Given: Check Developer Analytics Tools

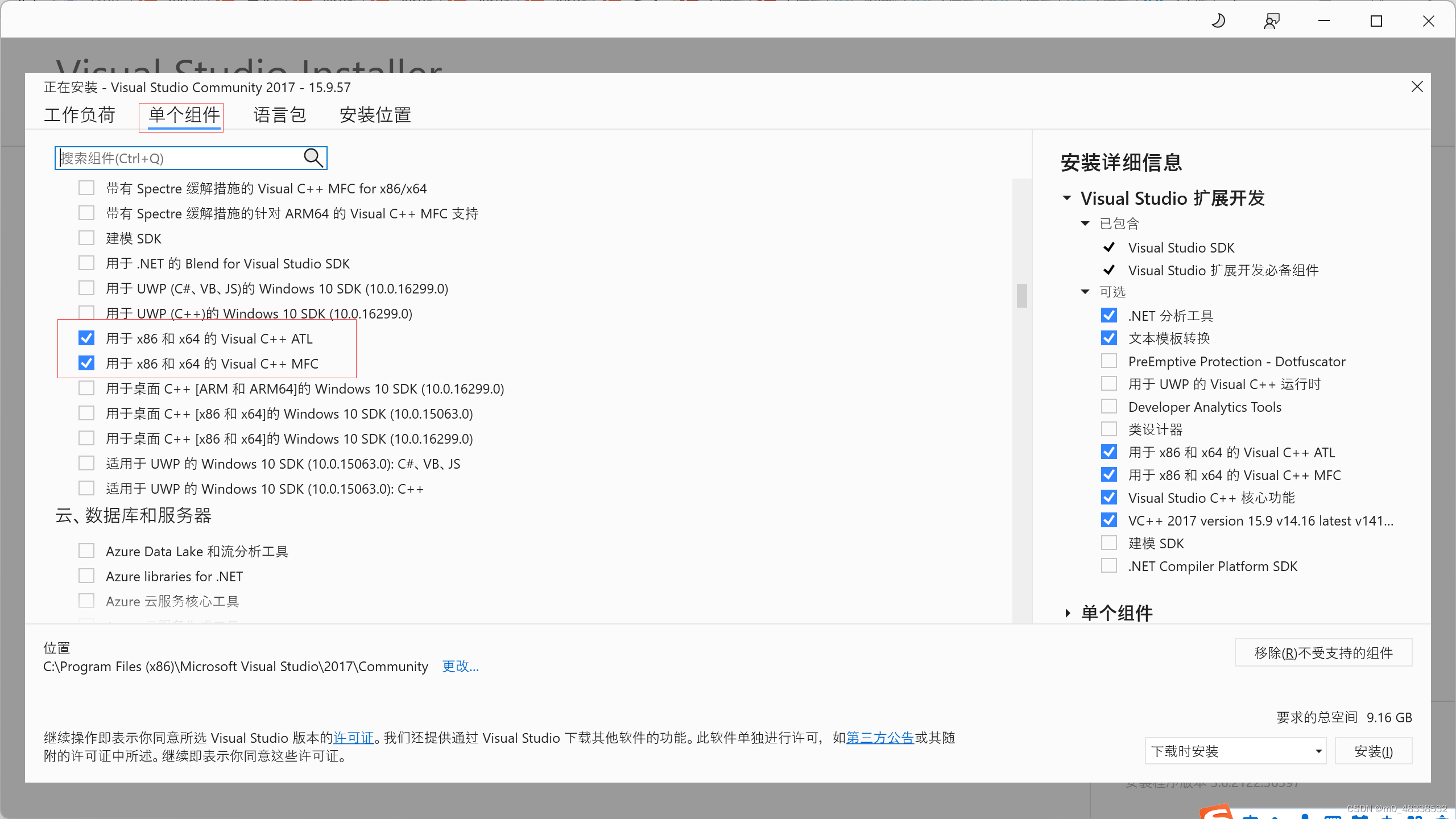Looking at the screenshot, I should tap(1109, 406).
